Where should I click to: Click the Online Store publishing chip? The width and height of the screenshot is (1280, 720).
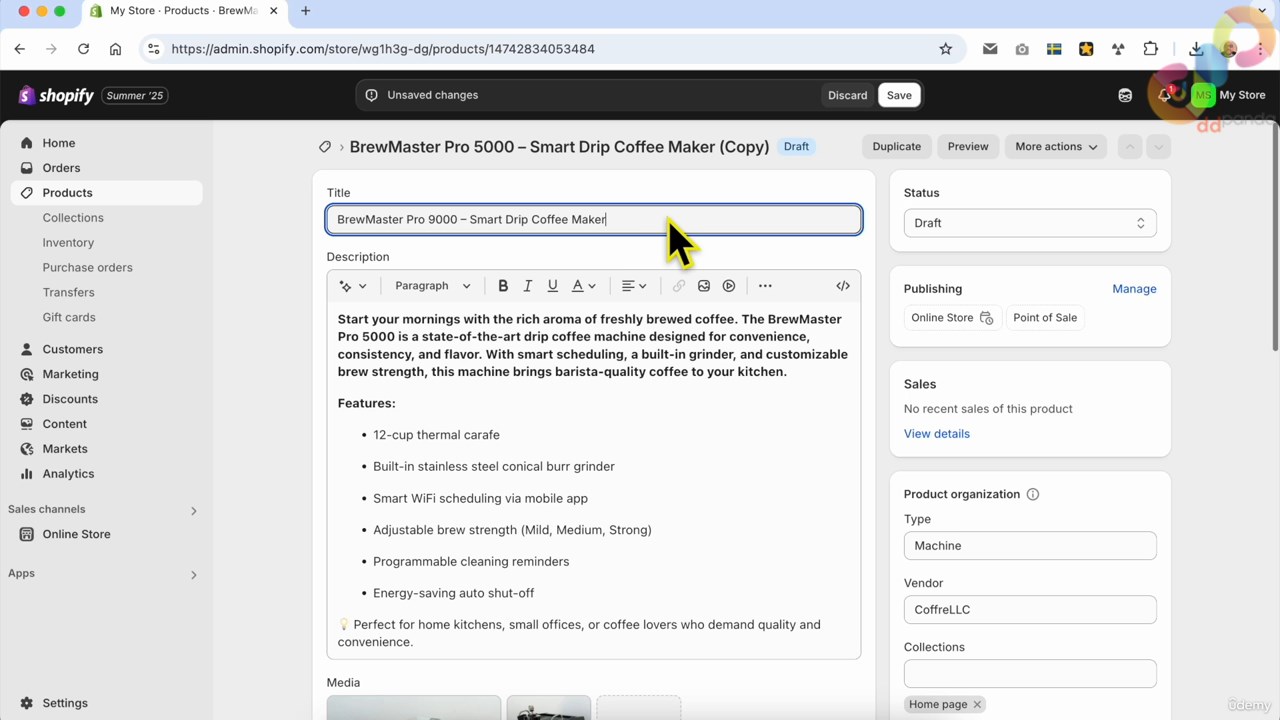click(x=952, y=318)
